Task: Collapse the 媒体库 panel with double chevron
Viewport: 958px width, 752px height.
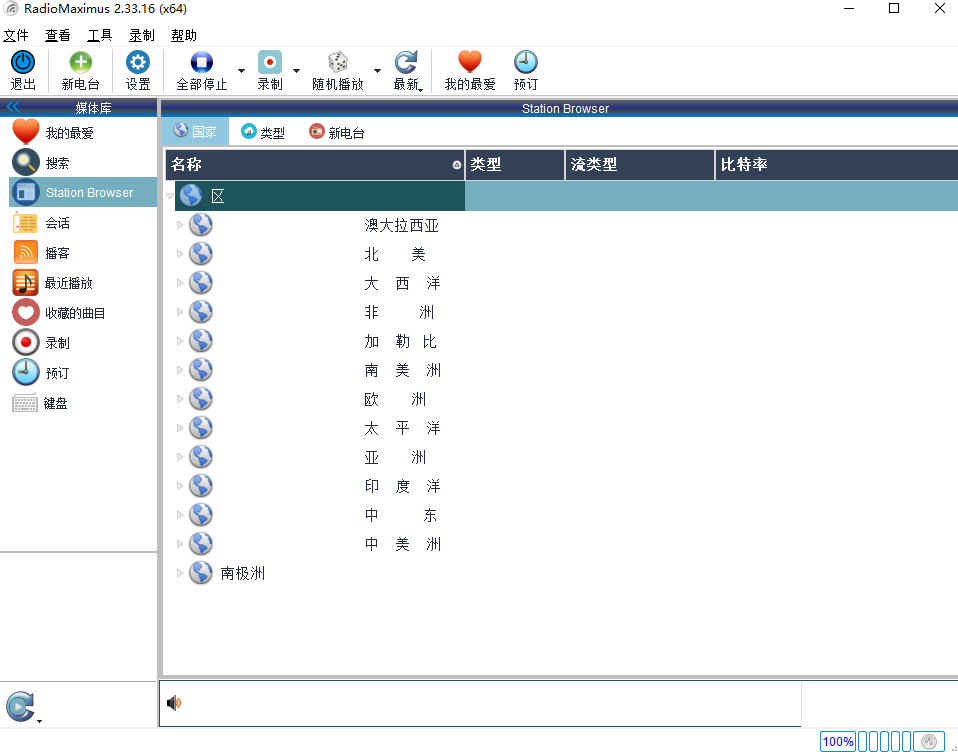Action: [13, 107]
